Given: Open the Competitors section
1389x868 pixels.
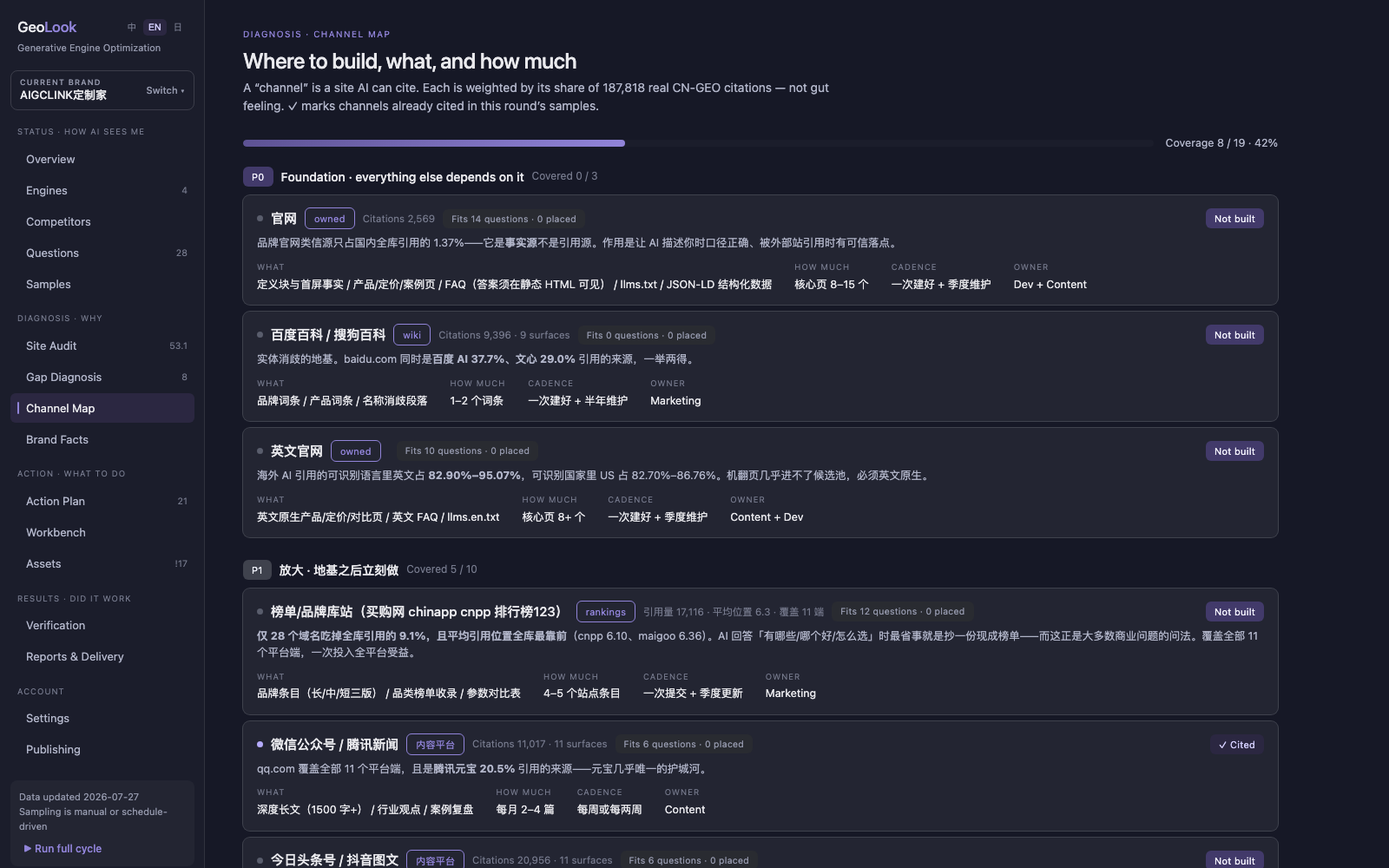Looking at the screenshot, I should tap(102, 222).
